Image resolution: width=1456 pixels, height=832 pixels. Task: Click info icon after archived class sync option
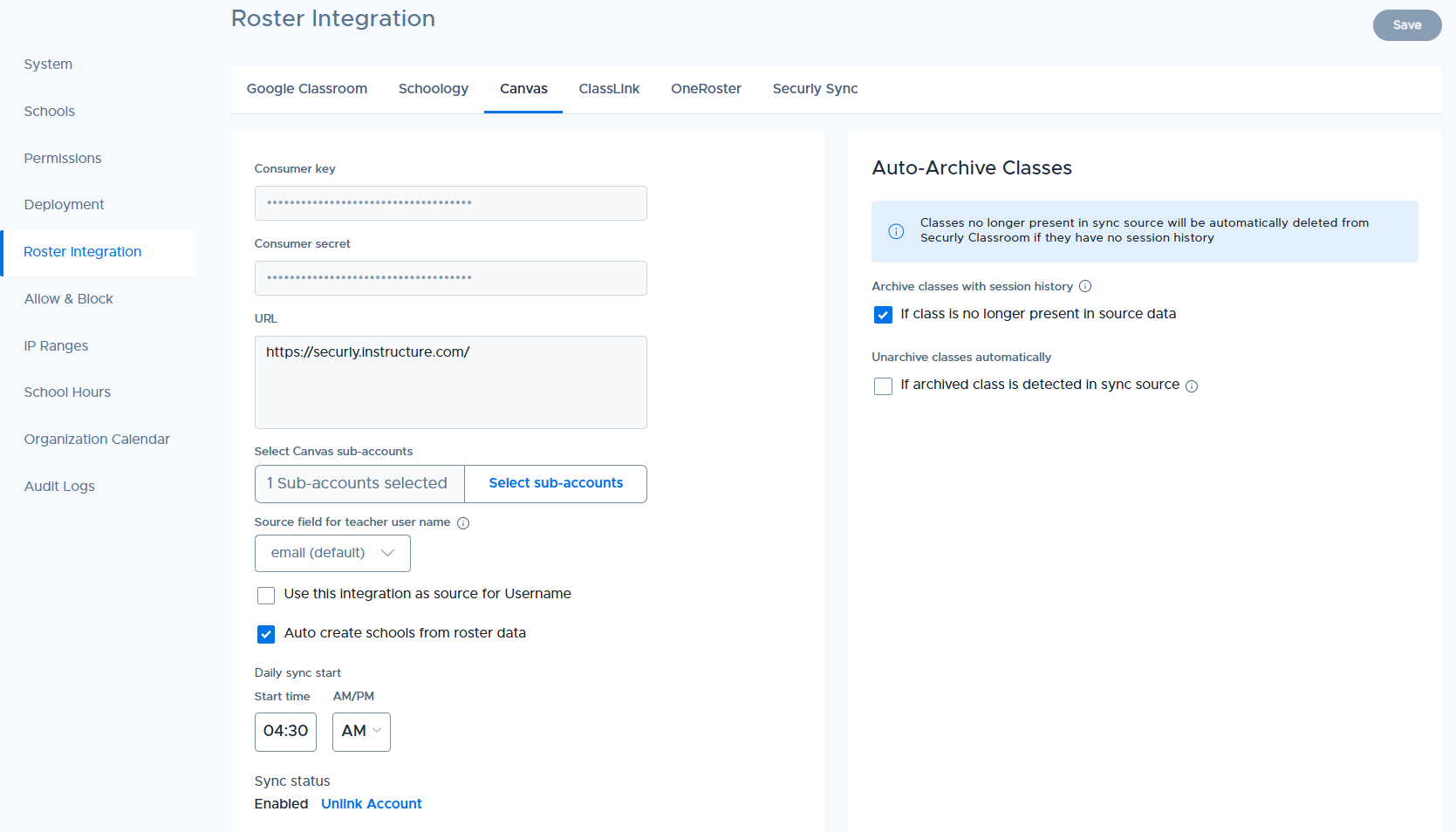[x=1192, y=386]
